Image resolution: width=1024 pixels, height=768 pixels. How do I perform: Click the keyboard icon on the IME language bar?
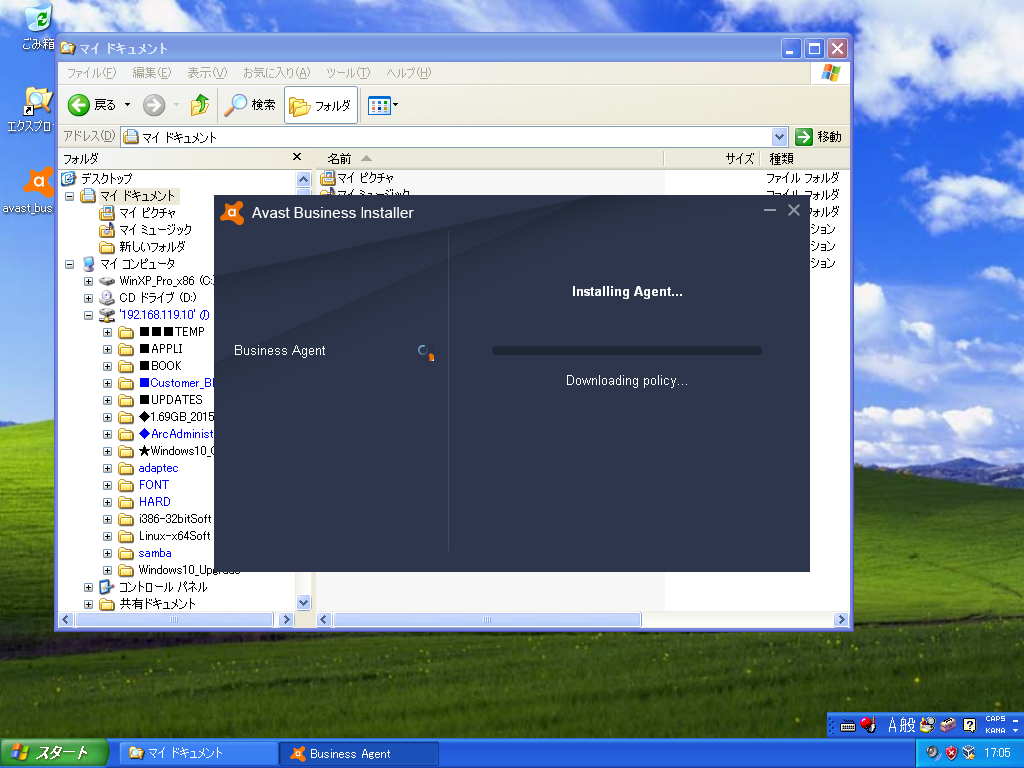(848, 726)
